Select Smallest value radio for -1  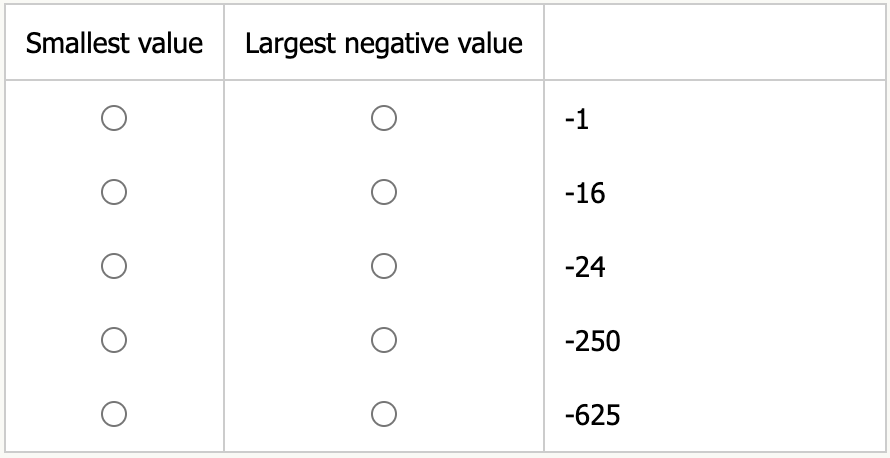point(113,118)
